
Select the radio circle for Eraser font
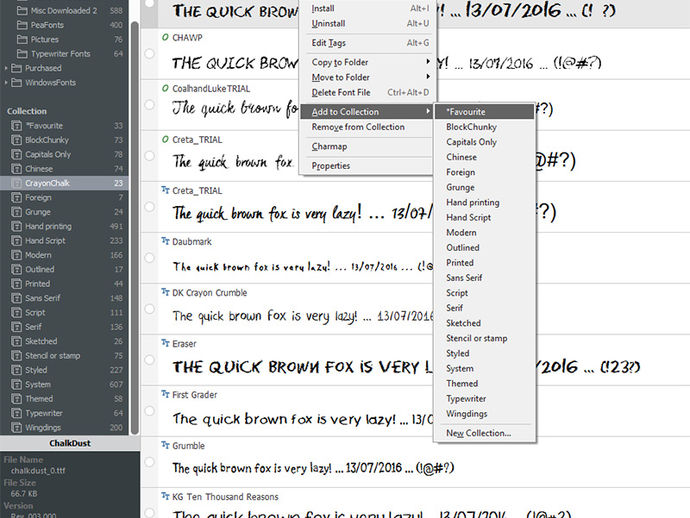coord(149,360)
